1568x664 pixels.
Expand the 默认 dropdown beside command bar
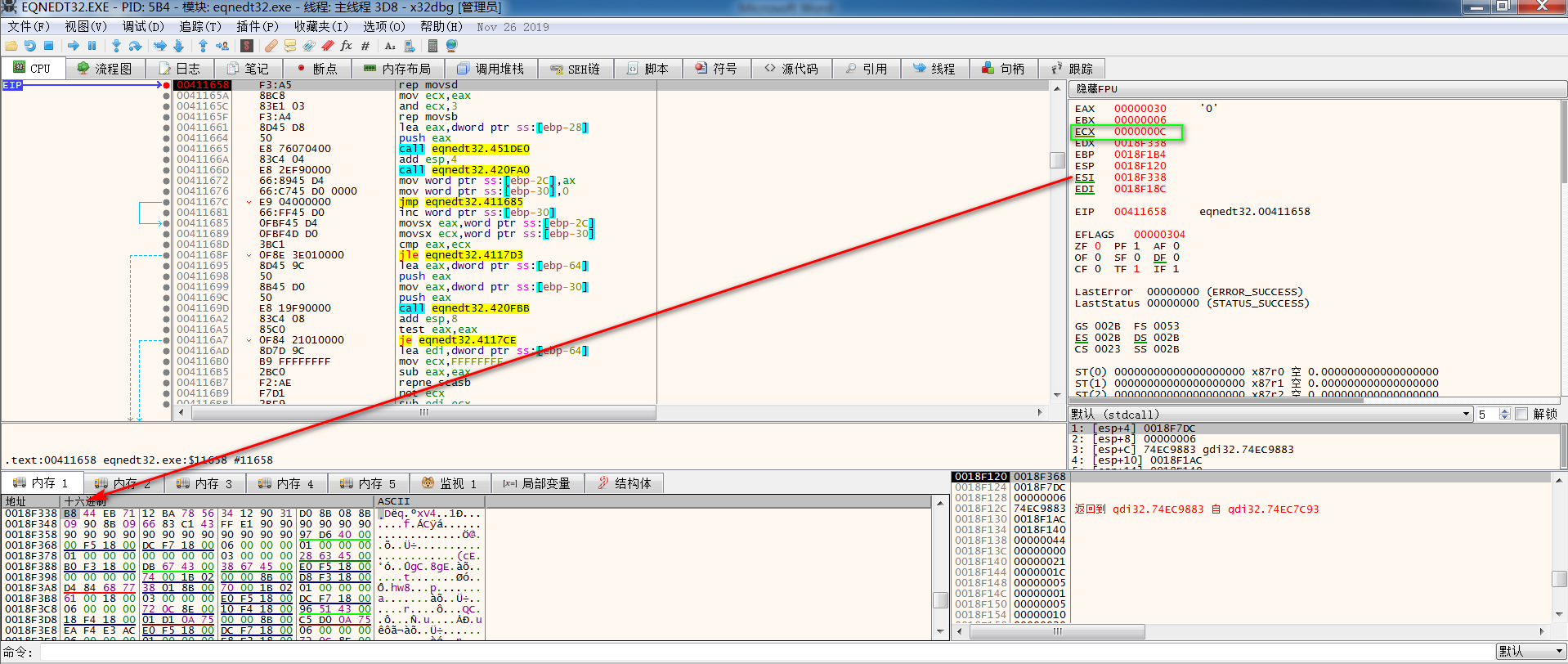[1530, 652]
